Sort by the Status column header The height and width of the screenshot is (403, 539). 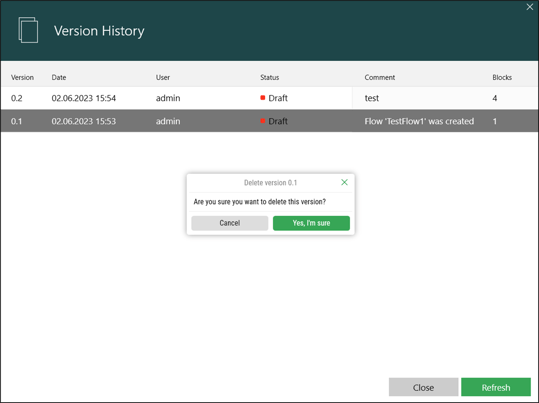[270, 77]
